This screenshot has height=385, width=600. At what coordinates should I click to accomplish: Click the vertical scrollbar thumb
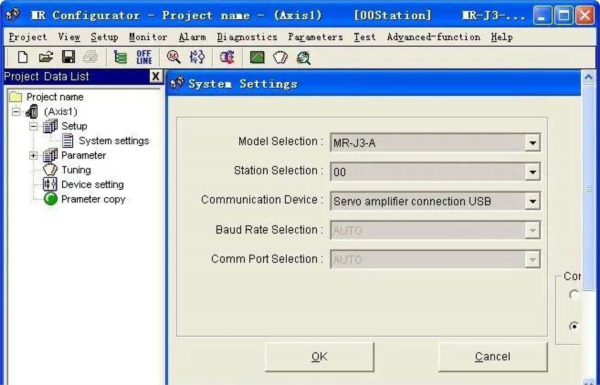tap(589, 188)
